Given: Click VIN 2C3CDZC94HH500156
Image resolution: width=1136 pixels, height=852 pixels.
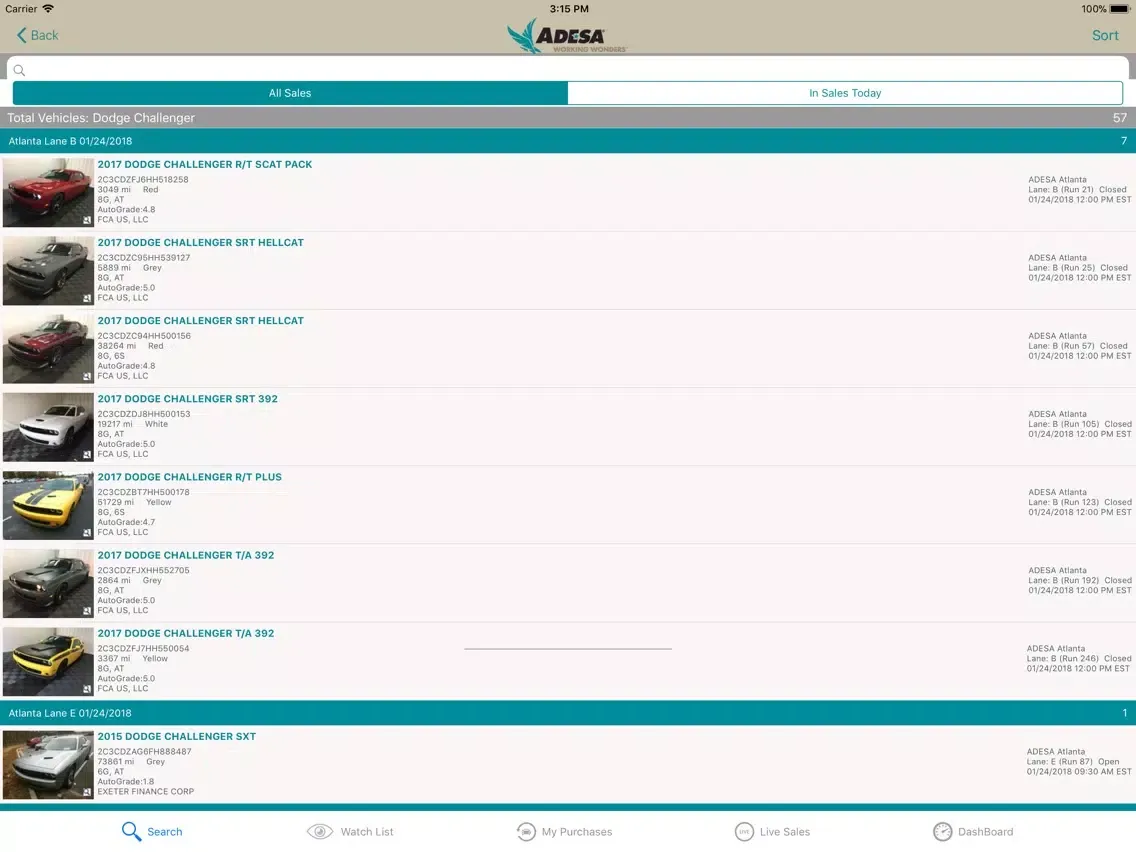Looking at the screenshot, I should pyautogui.click(x=144, y=336).
